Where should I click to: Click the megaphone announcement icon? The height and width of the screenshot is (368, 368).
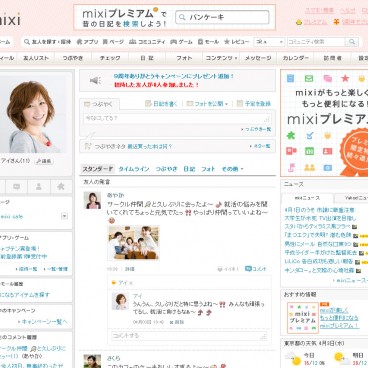coord(95,80)
